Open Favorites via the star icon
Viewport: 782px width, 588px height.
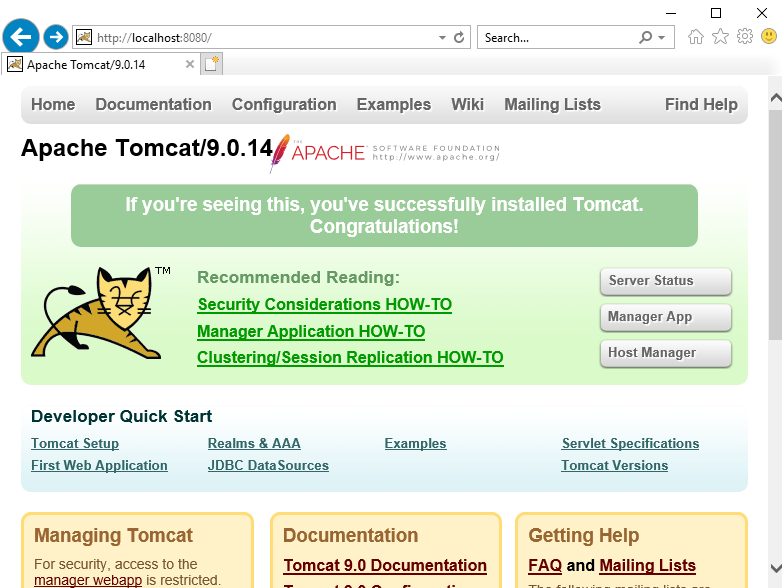[720, 36]
